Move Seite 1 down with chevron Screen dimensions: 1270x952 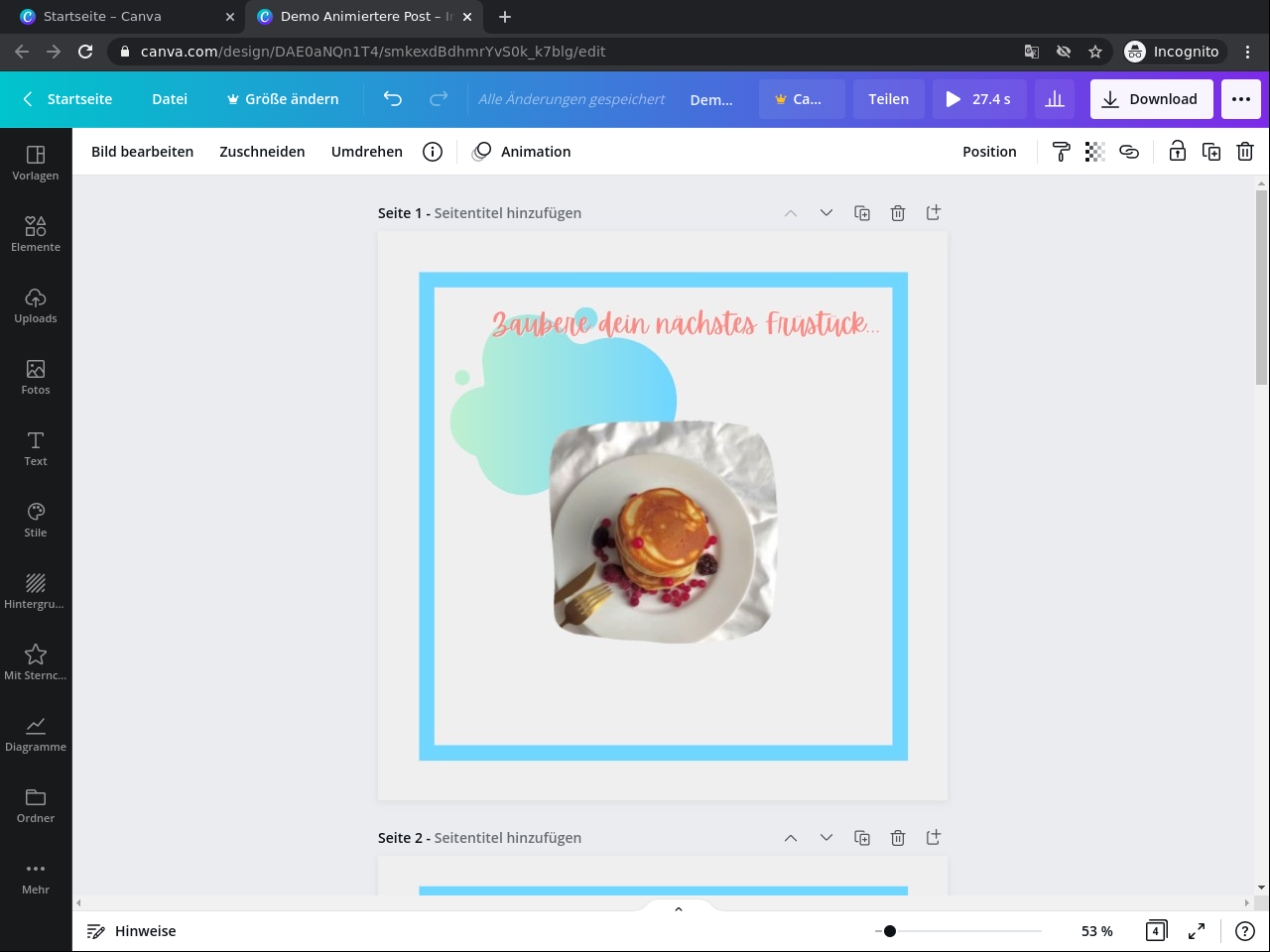(x=826, y=213)
